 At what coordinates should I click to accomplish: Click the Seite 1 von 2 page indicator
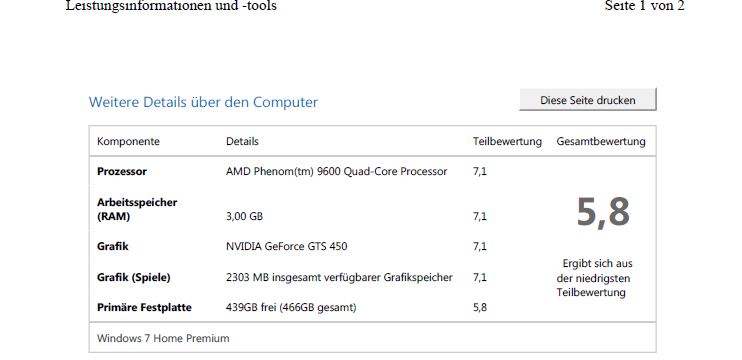[645, 6]
